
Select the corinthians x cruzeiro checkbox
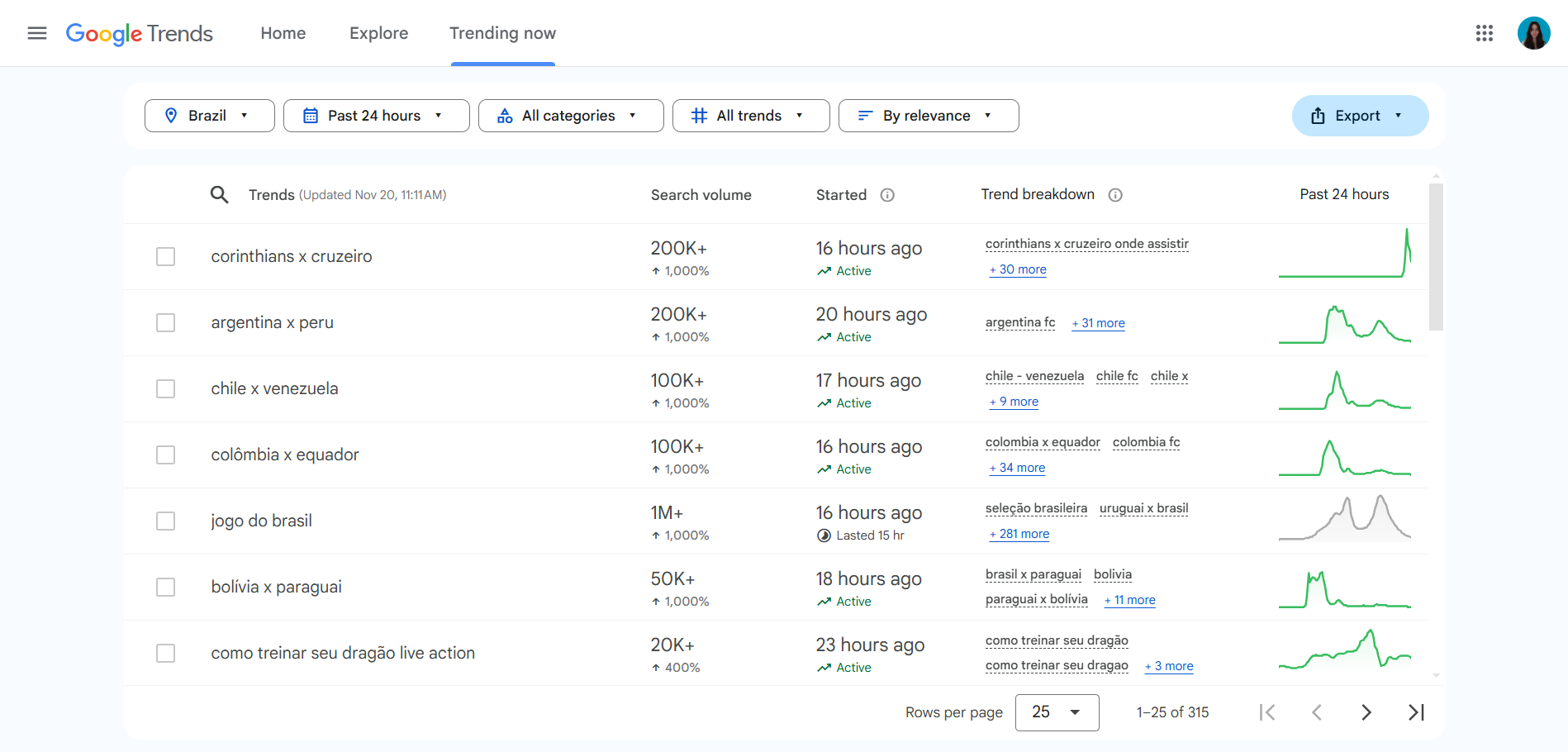tap(166, 256)
